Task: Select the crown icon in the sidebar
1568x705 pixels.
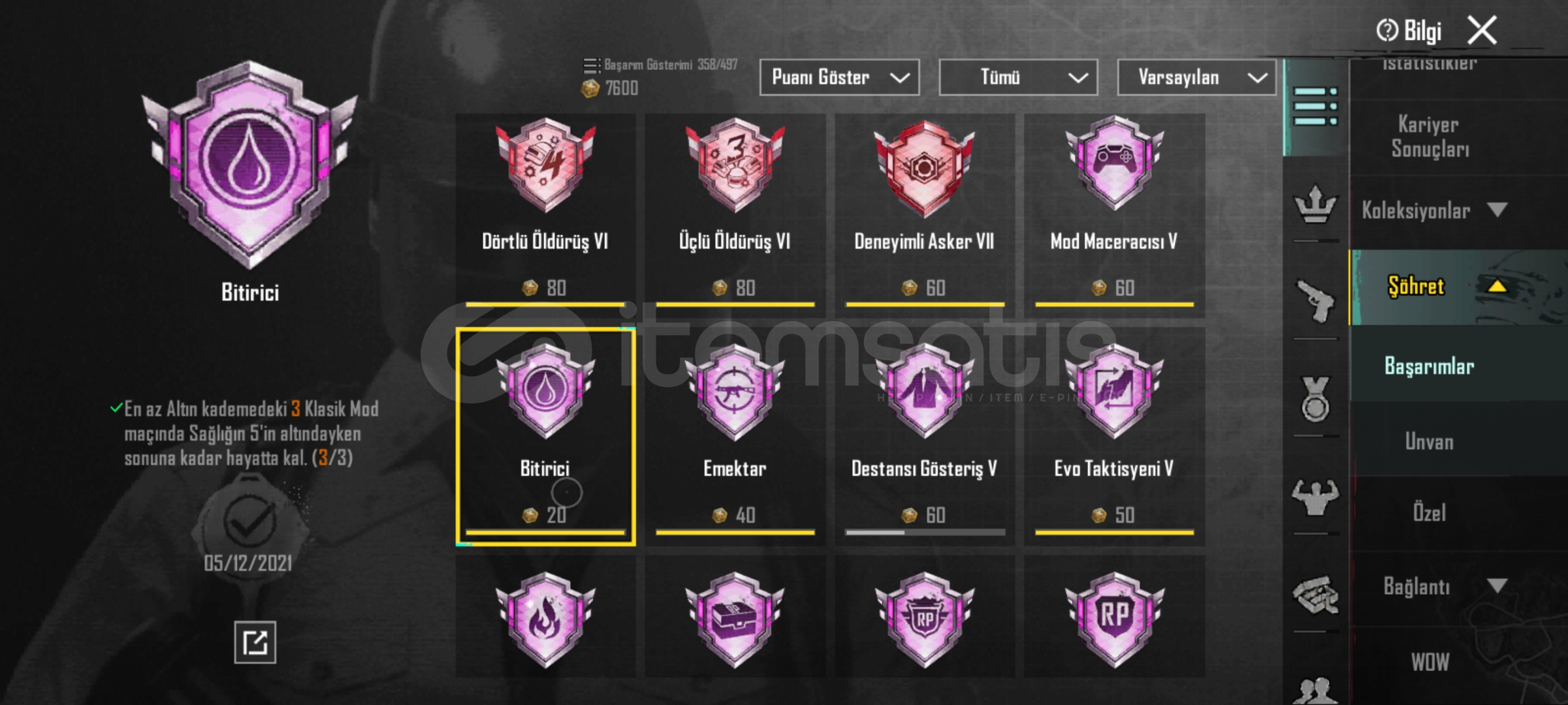Action: (x=1315, y=204)
